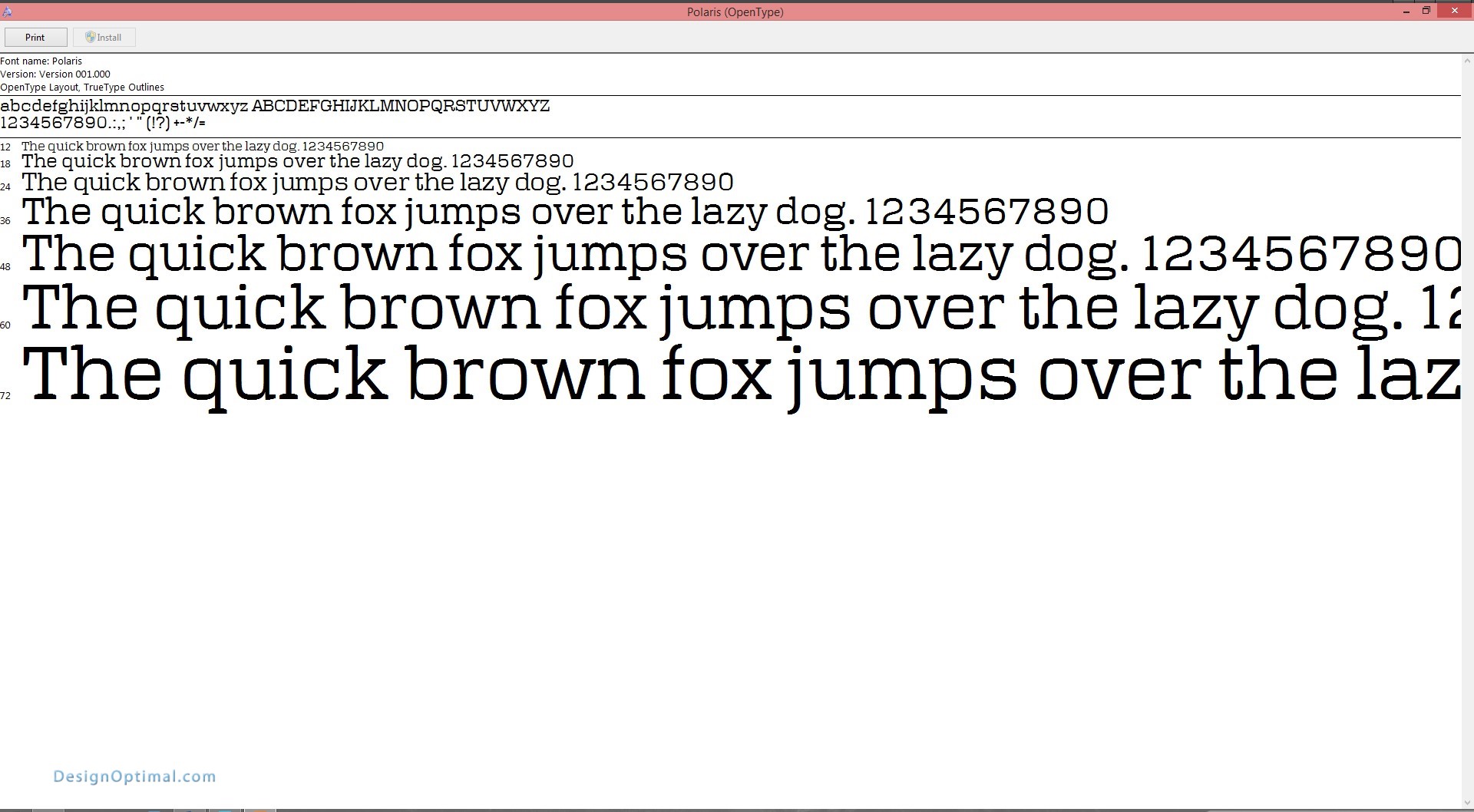Click the 'Polaris (OpenType)' window title
This screenshot has width=1474, height=812.
(735, 12)
